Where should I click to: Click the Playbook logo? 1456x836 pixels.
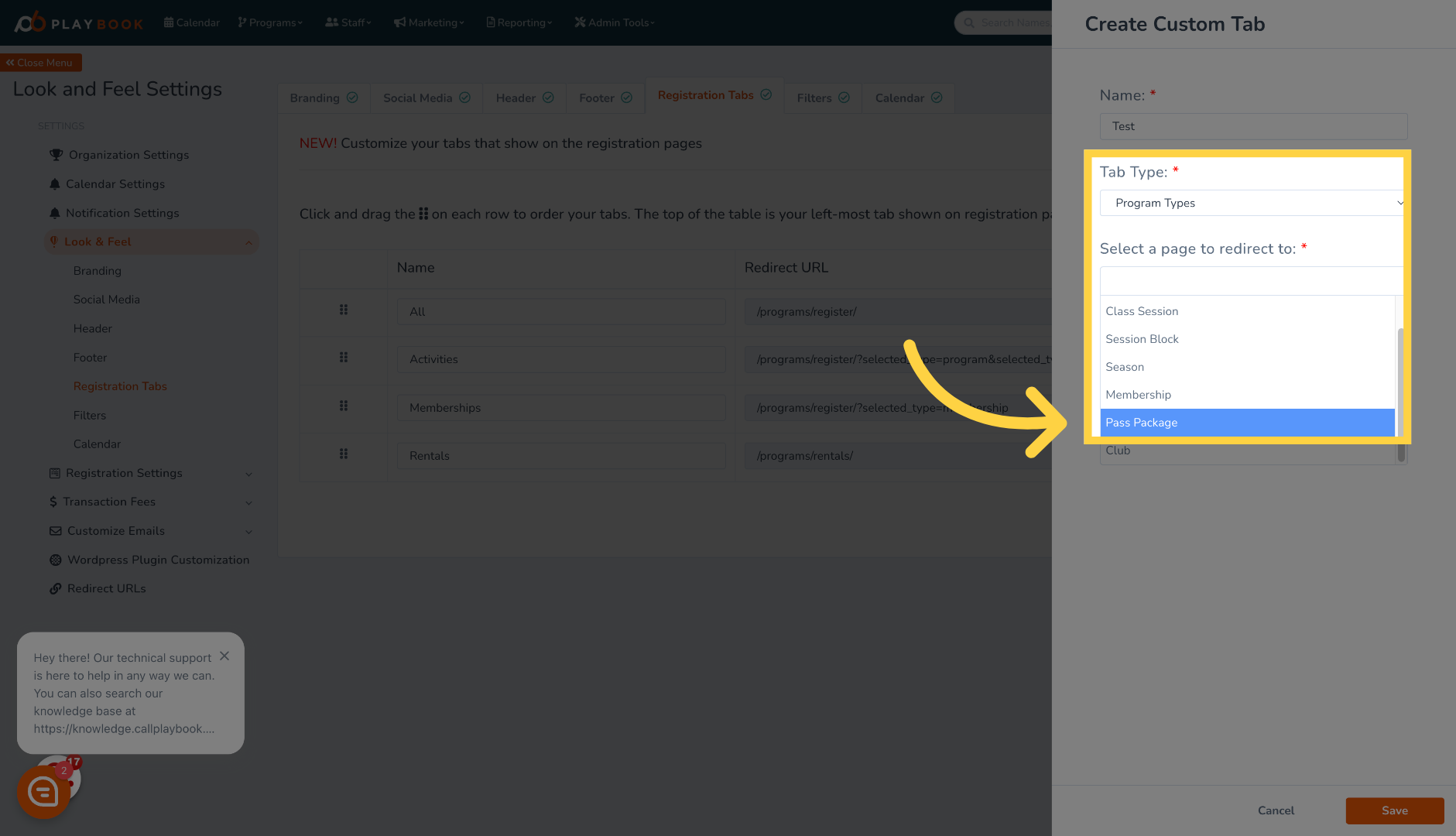(x=77, y=22)
